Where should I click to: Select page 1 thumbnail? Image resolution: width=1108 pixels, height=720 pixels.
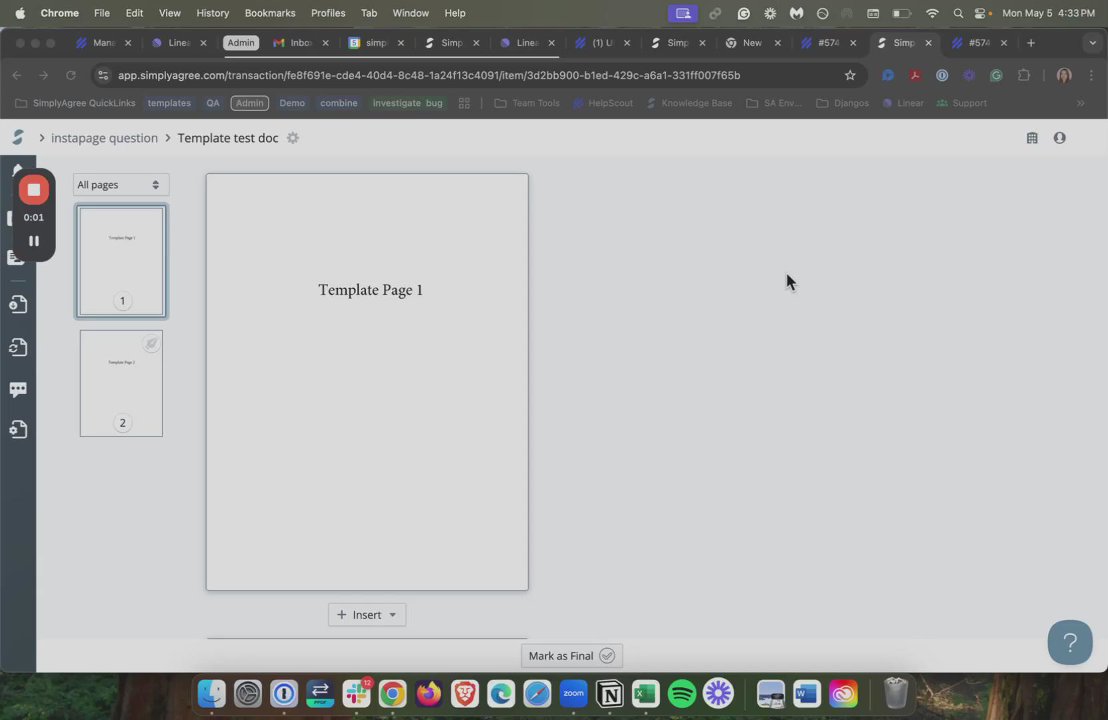click(x=122, y=261)
